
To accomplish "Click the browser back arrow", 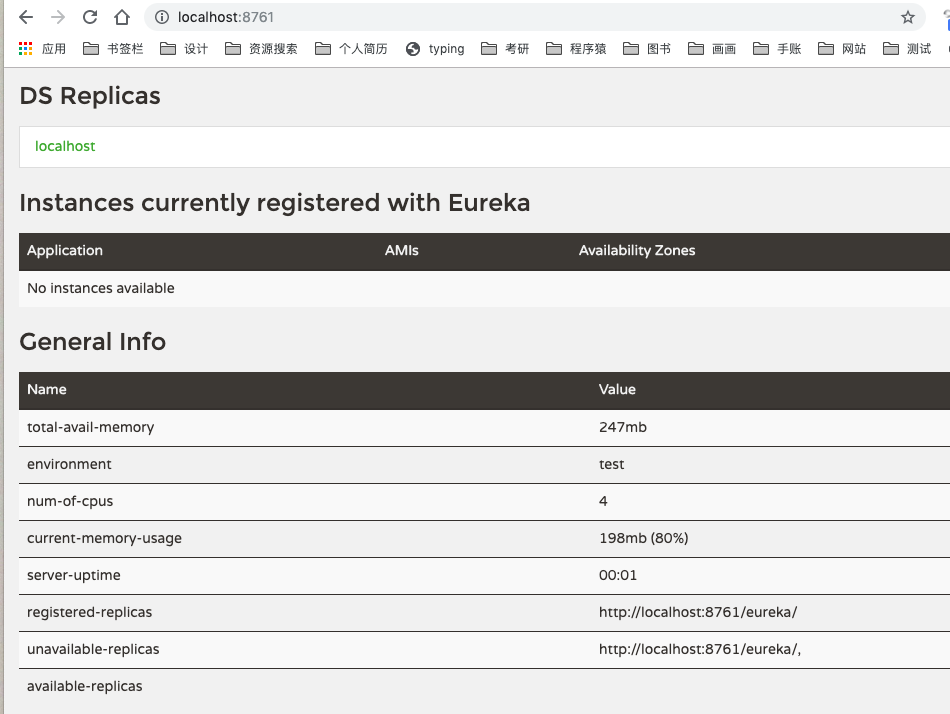I will click(26, 17).
